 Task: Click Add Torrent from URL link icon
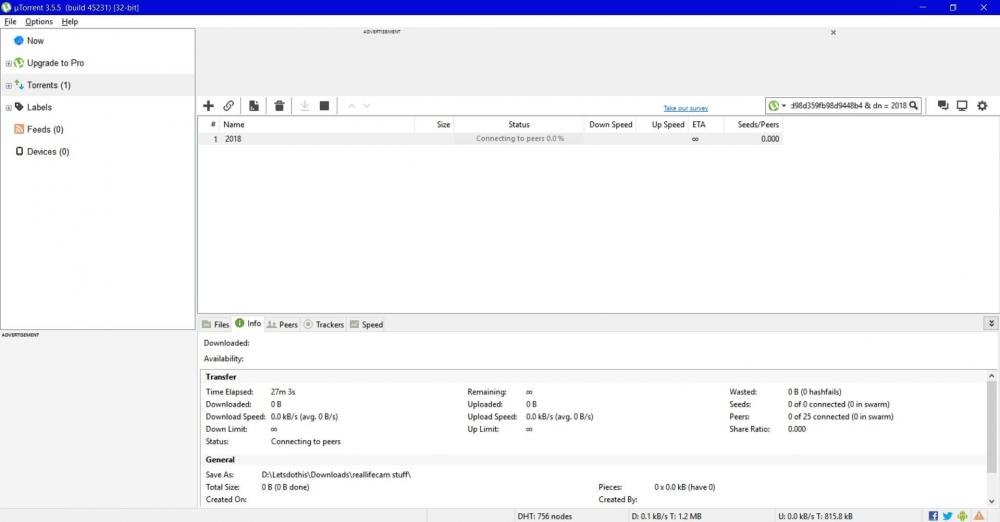pyautogui.click(x=229, y=106)
